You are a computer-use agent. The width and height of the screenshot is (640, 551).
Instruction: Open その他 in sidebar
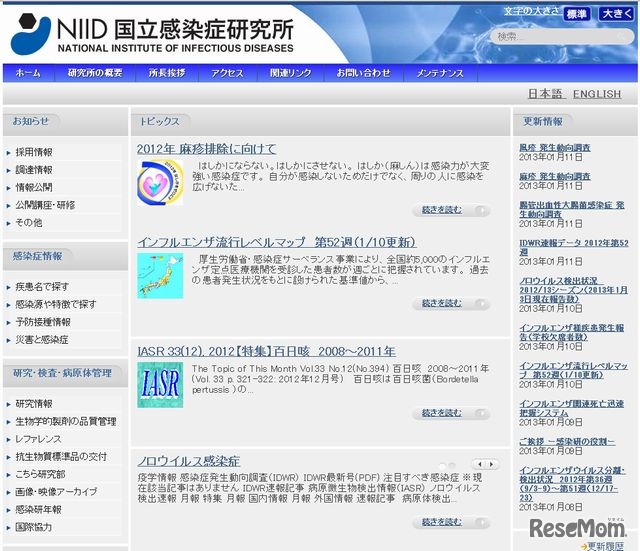(x=29, y=222)
